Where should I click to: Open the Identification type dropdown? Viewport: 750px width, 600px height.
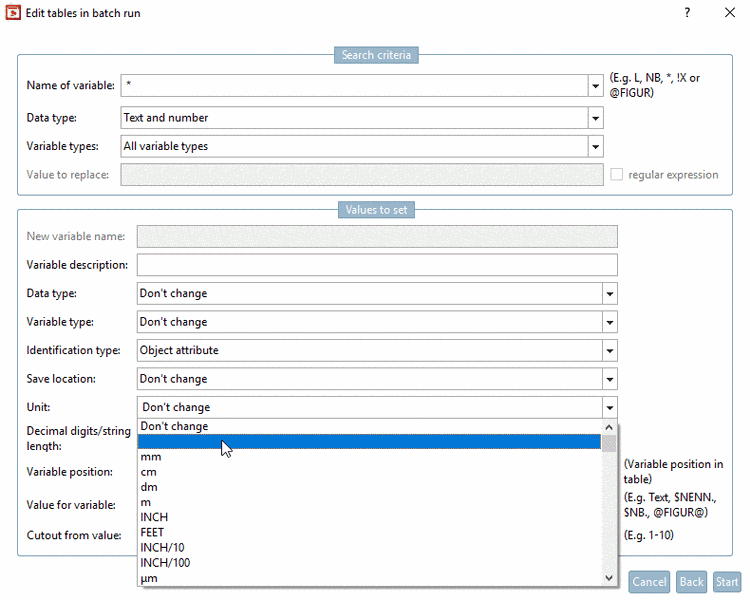click(x=609, y=351)
